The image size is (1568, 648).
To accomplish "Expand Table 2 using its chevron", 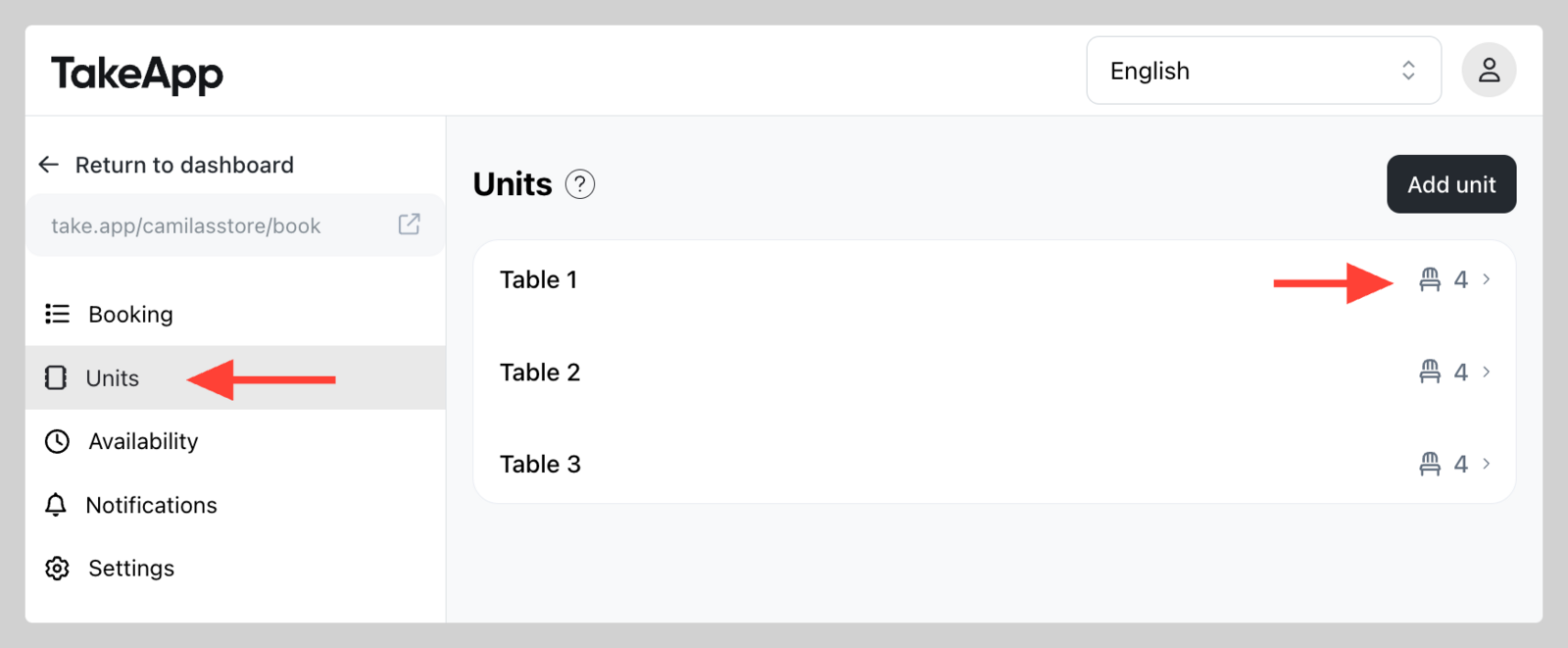I will point(1487,372).
